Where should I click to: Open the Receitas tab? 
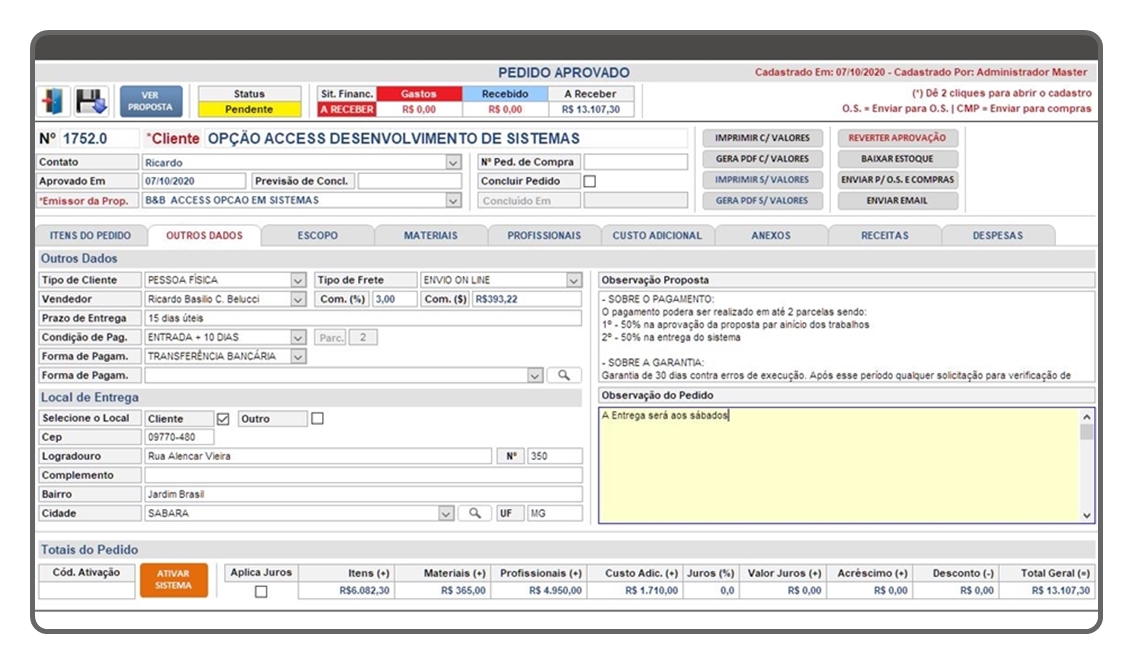pos(884,236)
